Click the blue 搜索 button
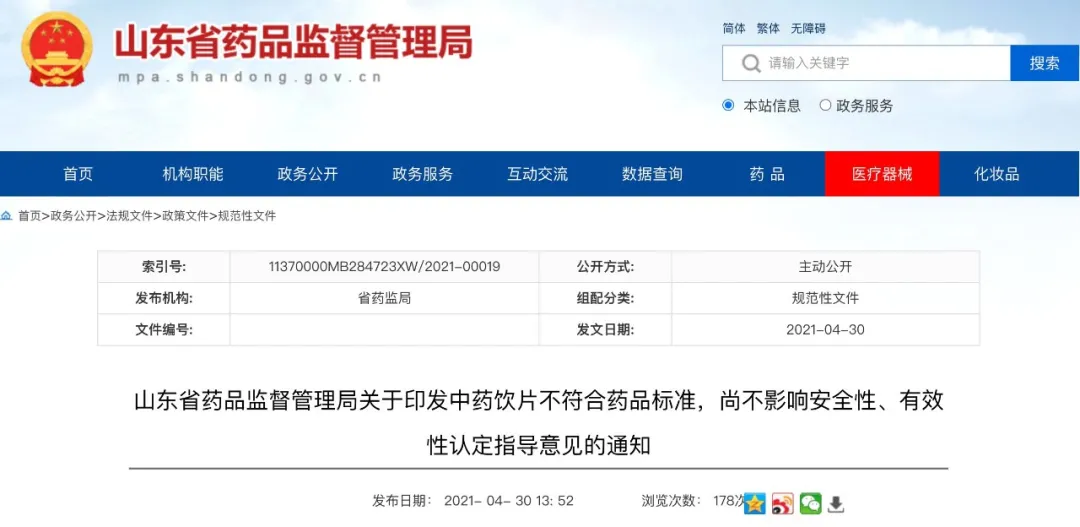Image resolution: width=1080 pixels, height=527 pixels. click(1044, 63)
